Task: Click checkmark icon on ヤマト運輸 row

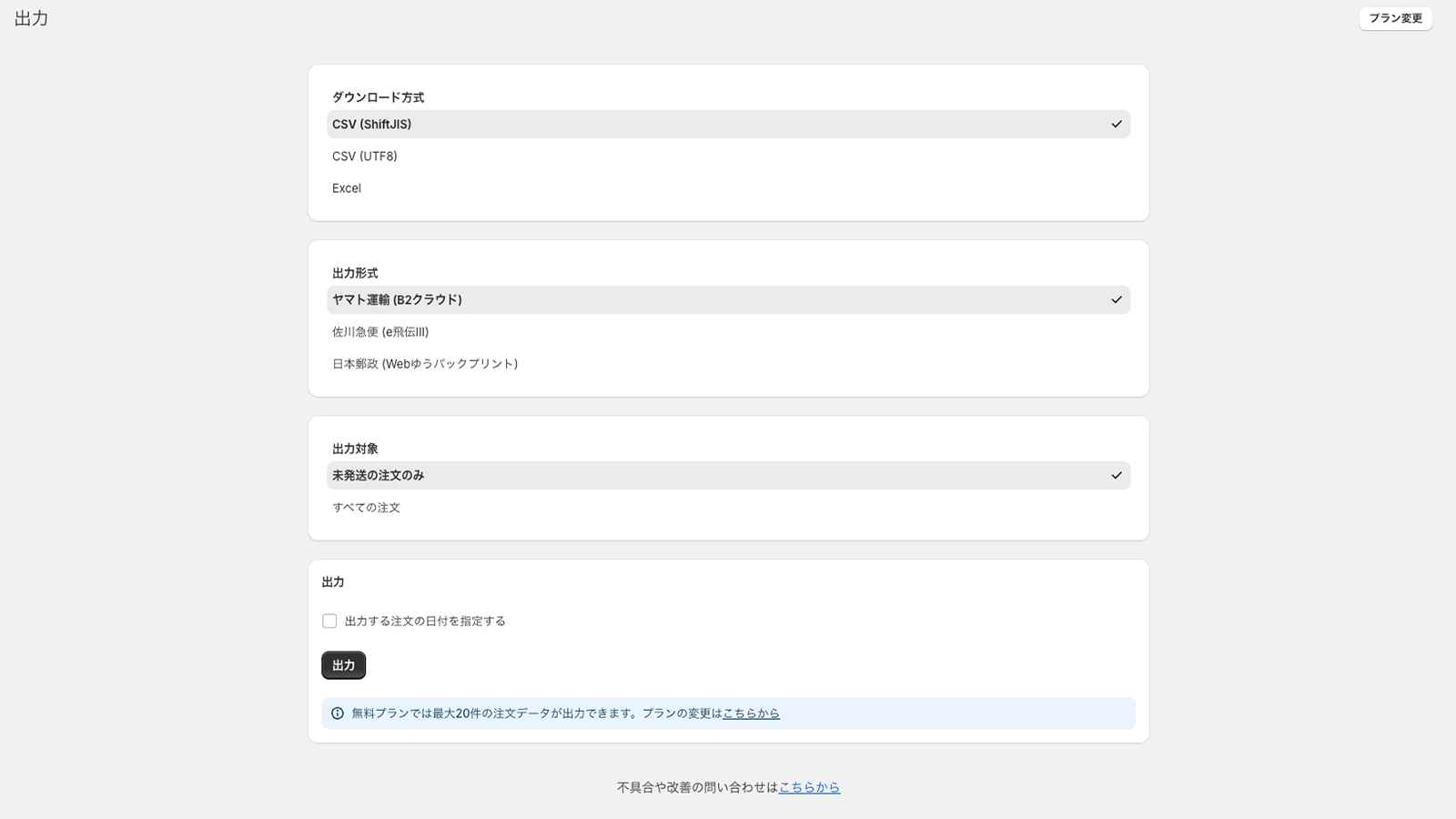Action: (x=1117, y=300)
